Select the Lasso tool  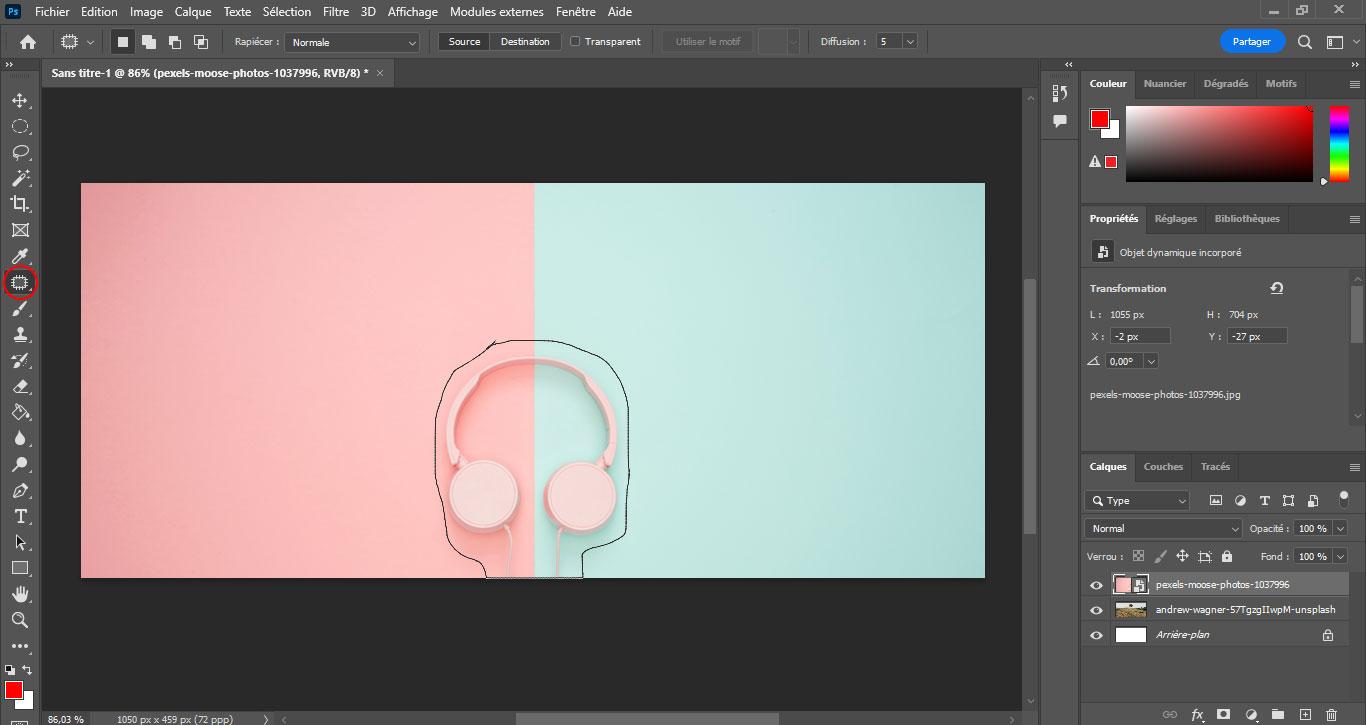coord(19,153)
